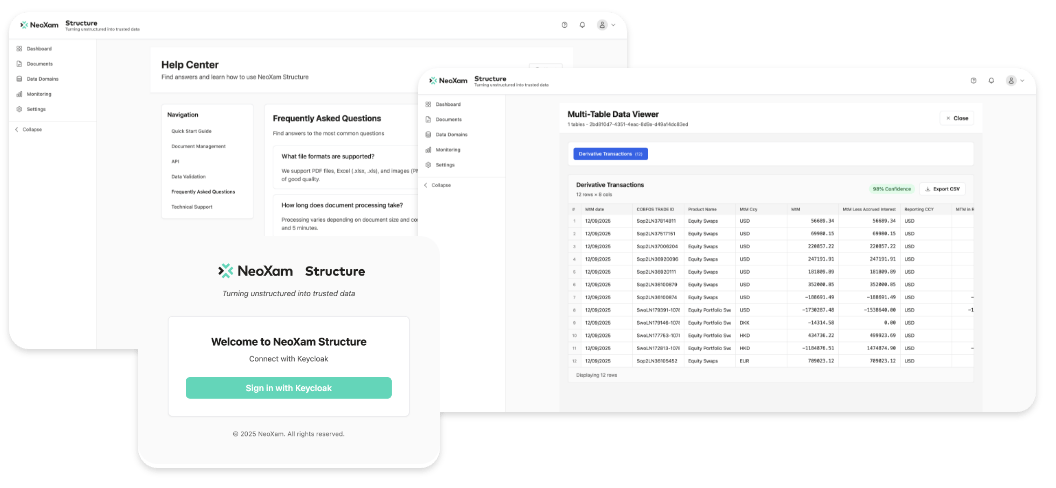Open Settings gear icon in Data Viewer window sidebar
The height and width of the screenshot is (488, 1056).
pyautogui.click(x=428, y=165)
